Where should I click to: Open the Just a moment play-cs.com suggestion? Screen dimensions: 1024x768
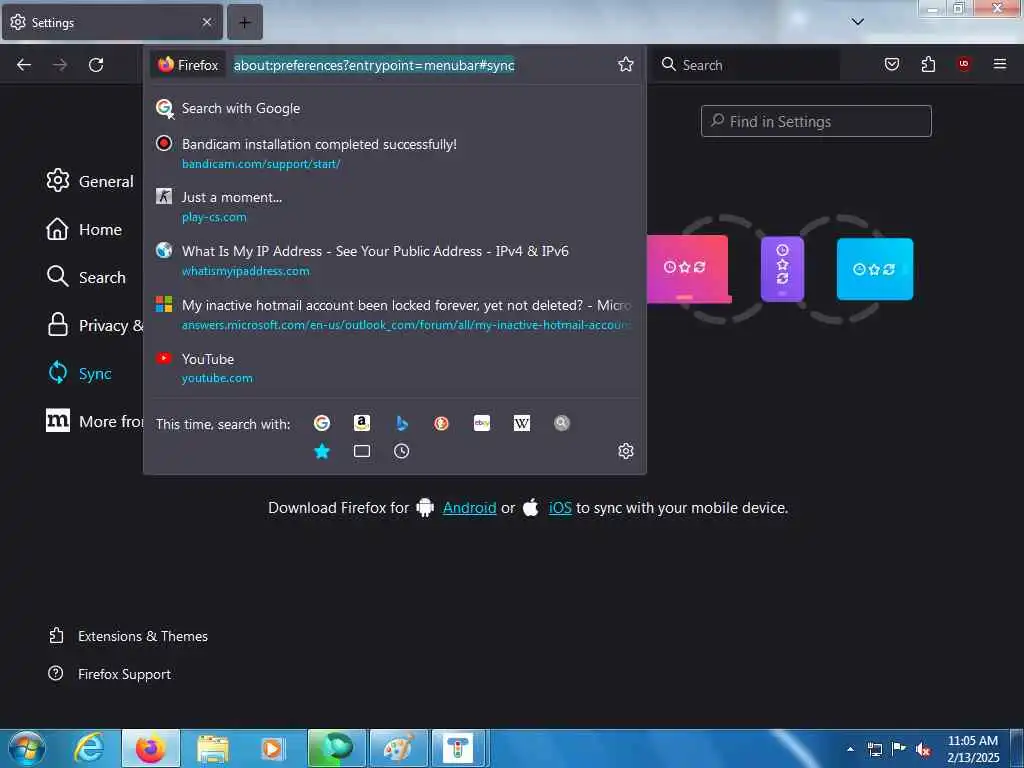tap(394, 207)
